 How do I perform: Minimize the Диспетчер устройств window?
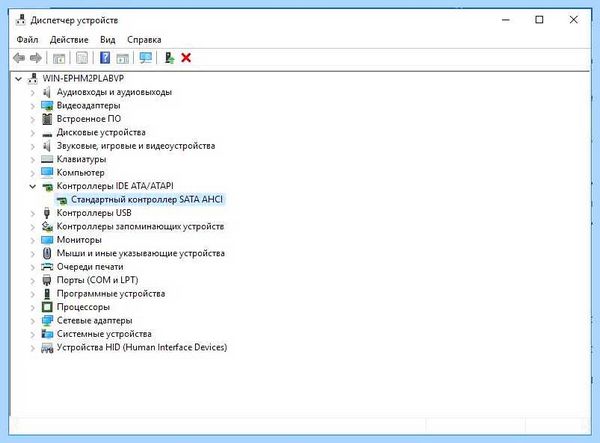tap(506, 20)
